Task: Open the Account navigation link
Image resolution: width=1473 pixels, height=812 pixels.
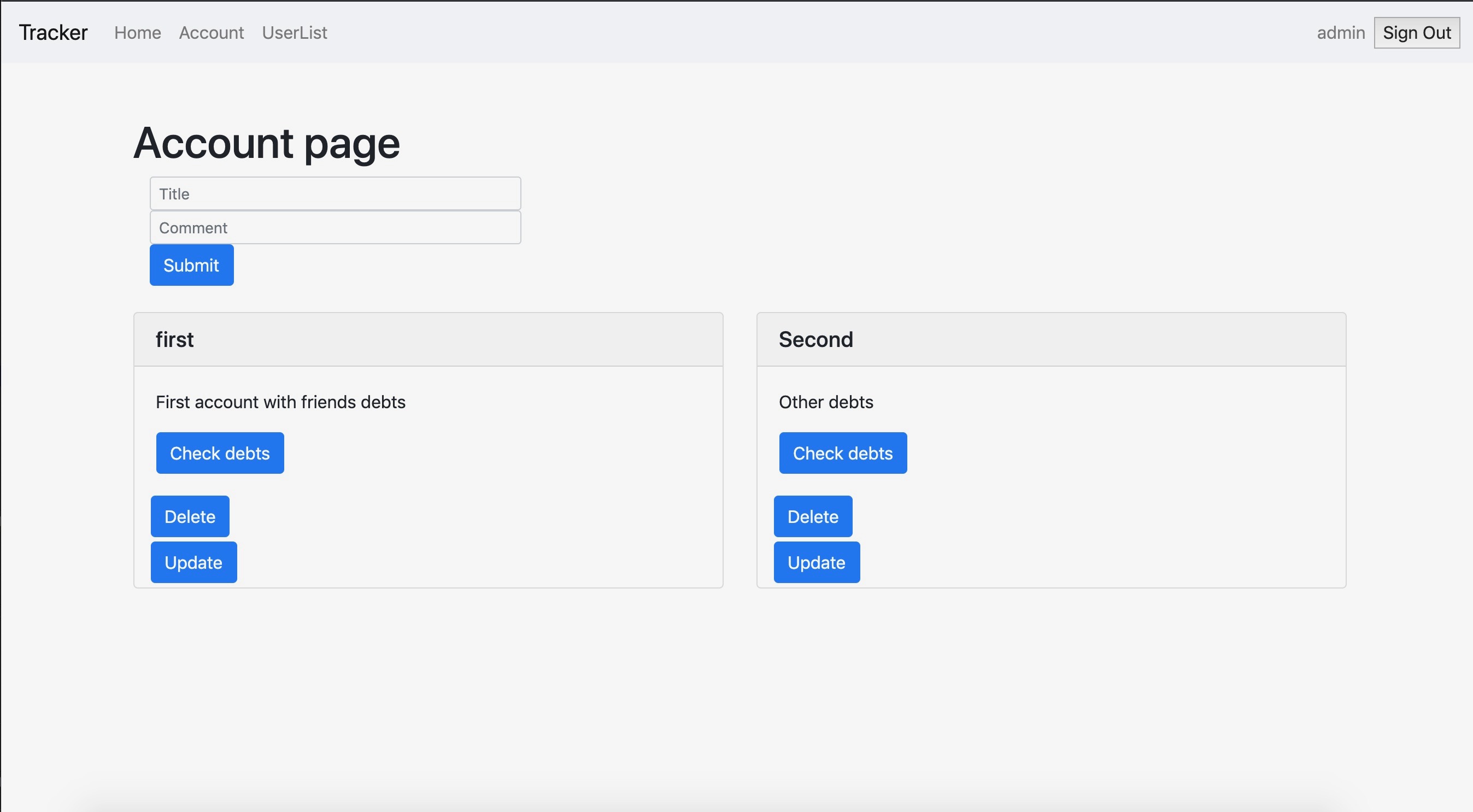Action: tap(211, 33)
